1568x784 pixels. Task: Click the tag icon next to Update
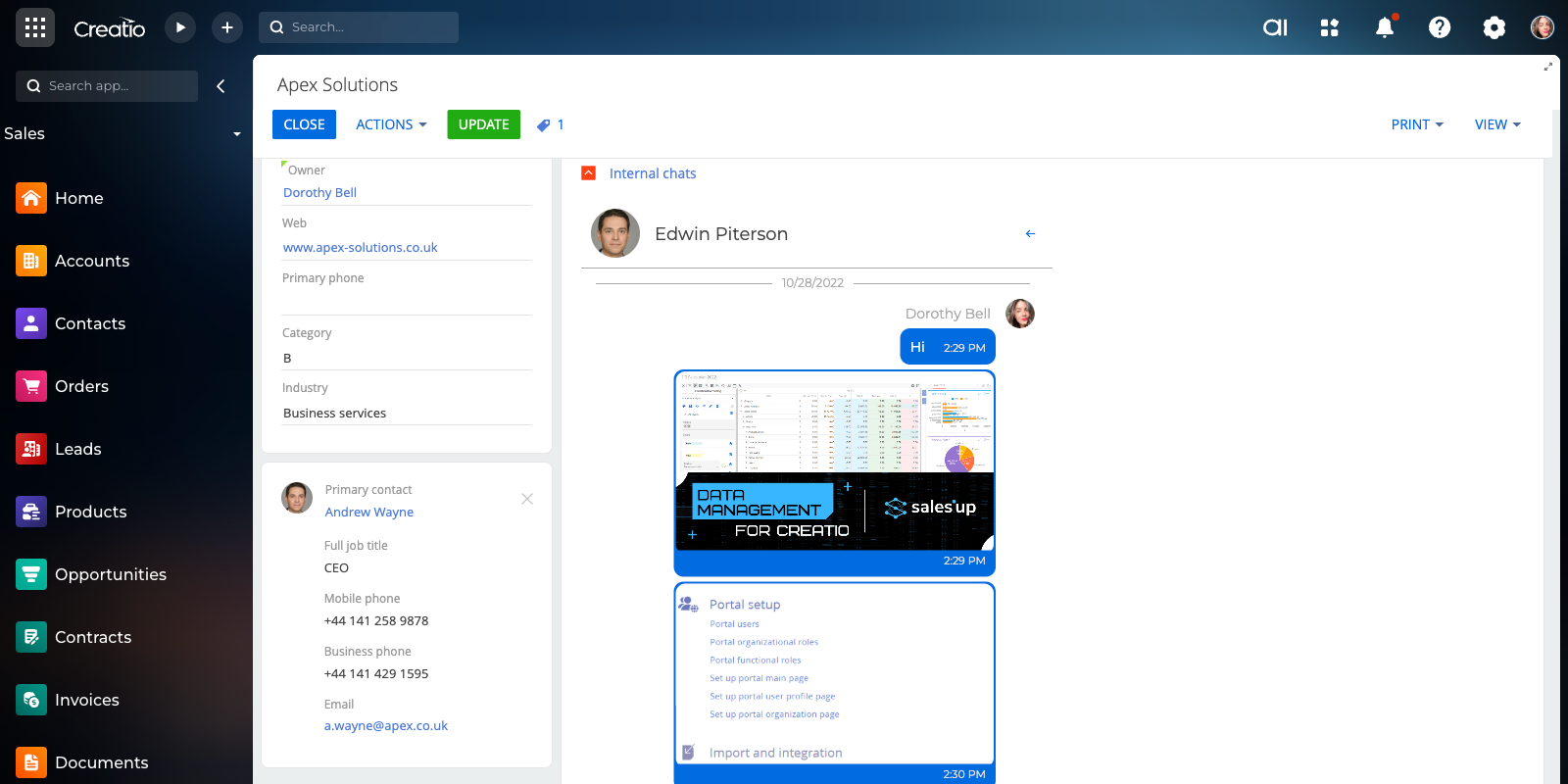coord(544,124)
